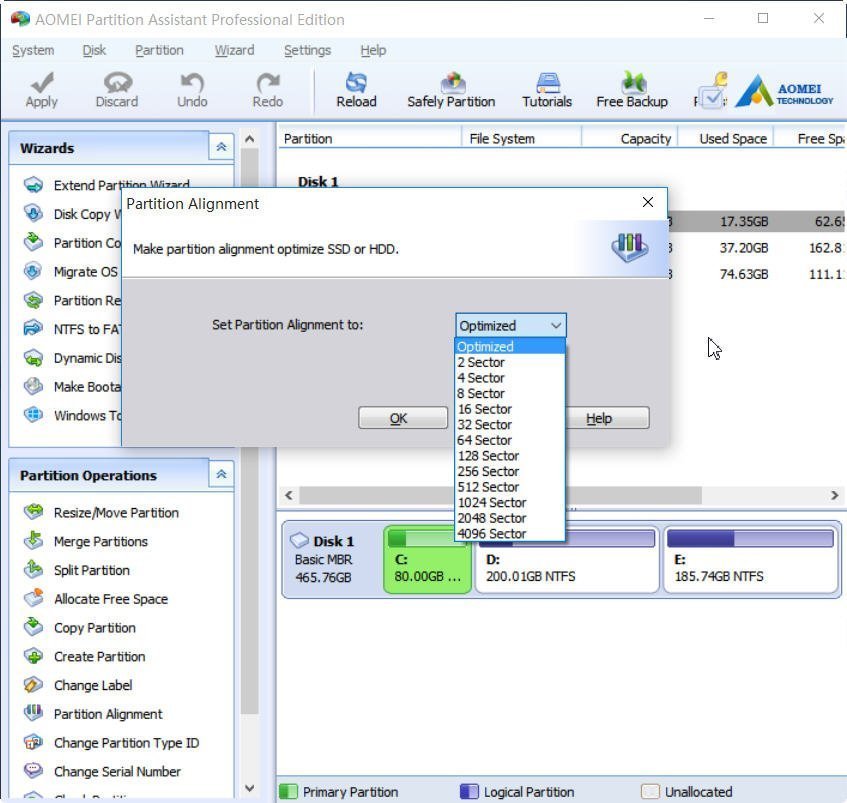Click the Change Partition Type ID icon
The width and height of the screenshot is (847, 803).
pos(33,742)
